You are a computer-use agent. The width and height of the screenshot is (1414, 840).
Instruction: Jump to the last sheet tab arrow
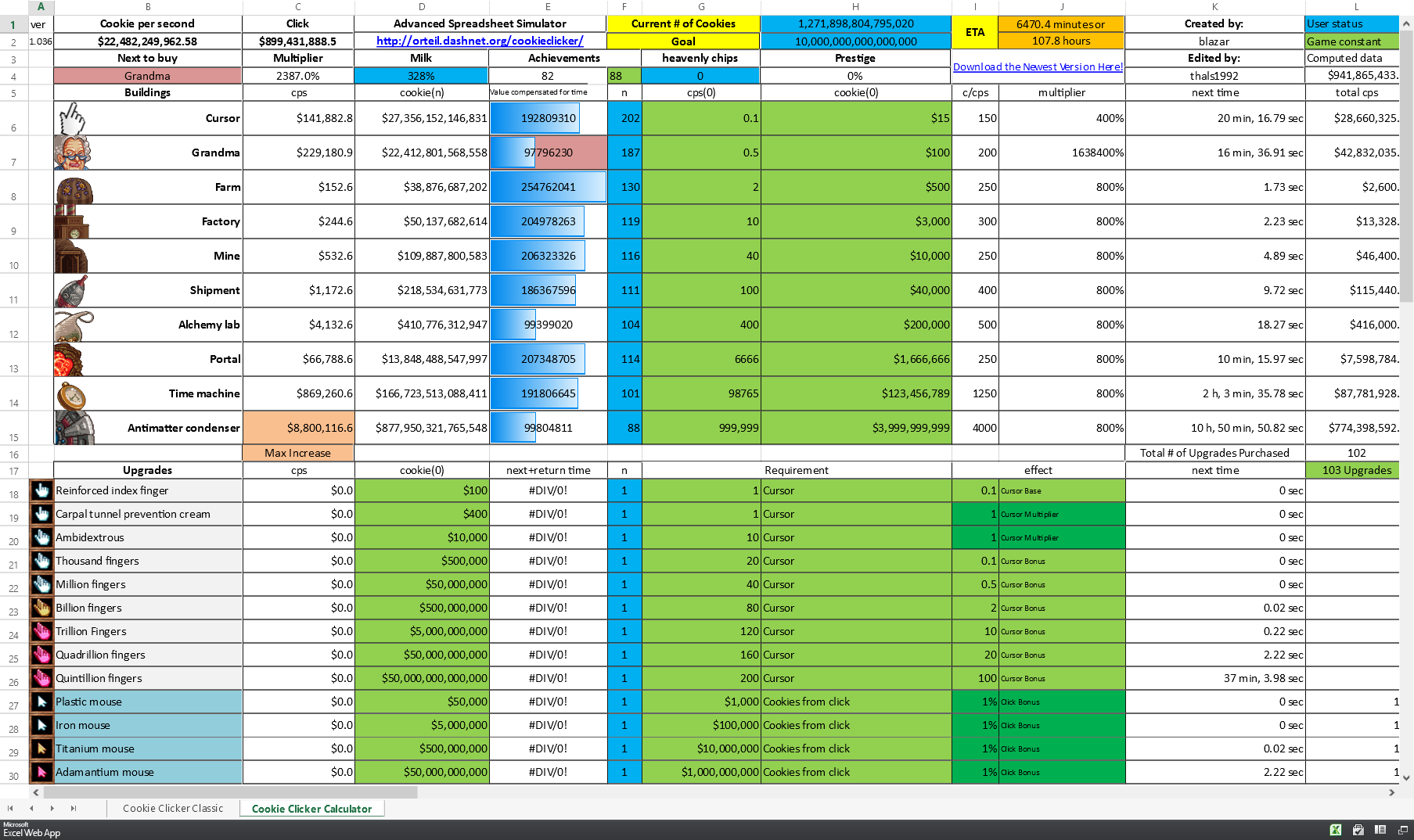tap(74, 808)
